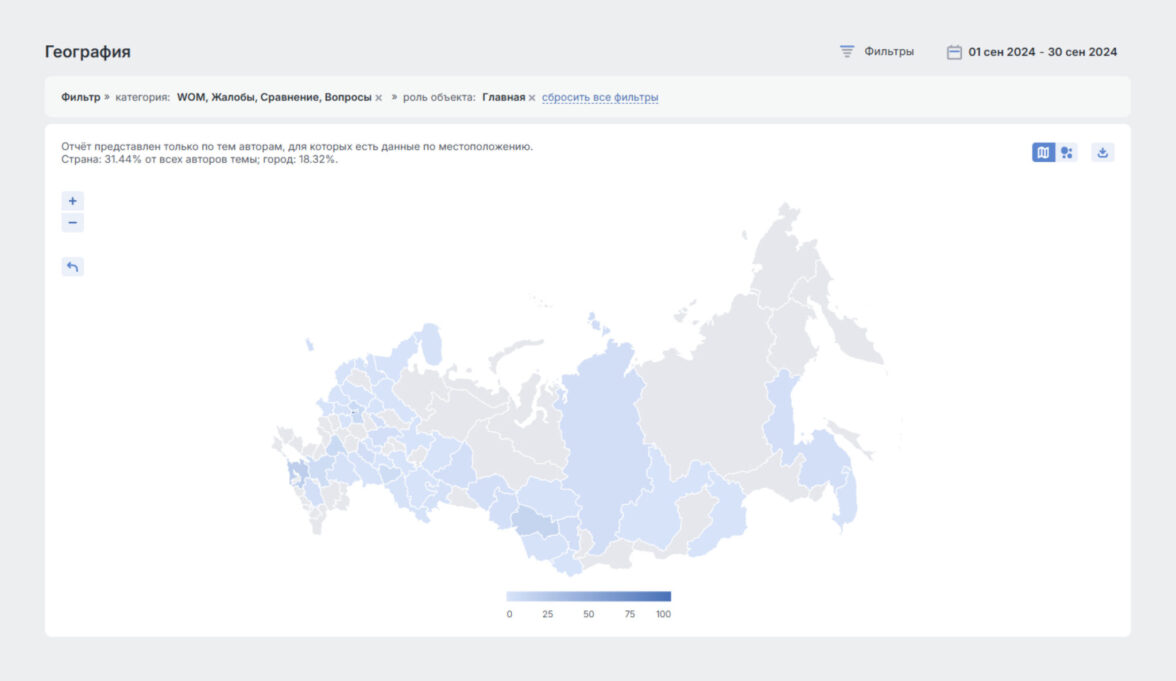Remove the роль объекта Главная filter
The width and height of the screenshot is (1176, 681).
click(x=532, y=98)
